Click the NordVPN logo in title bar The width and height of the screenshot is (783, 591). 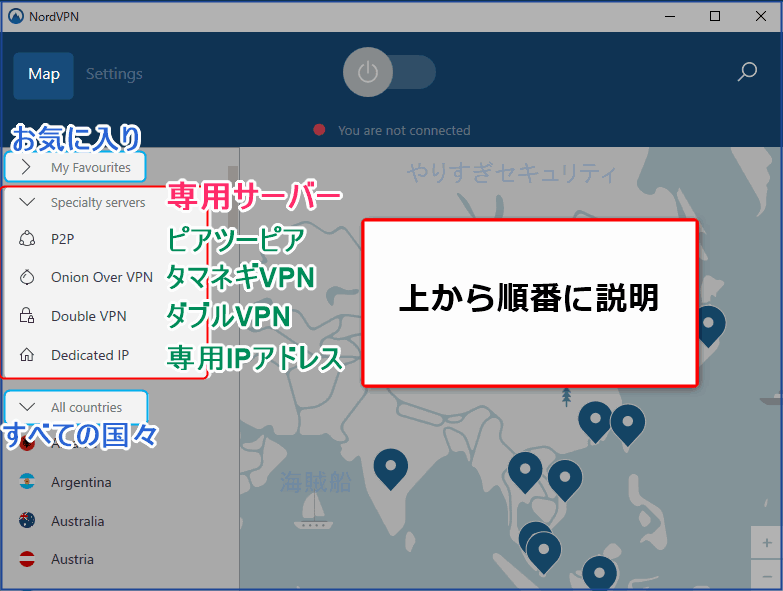click(x=16, y=16)
